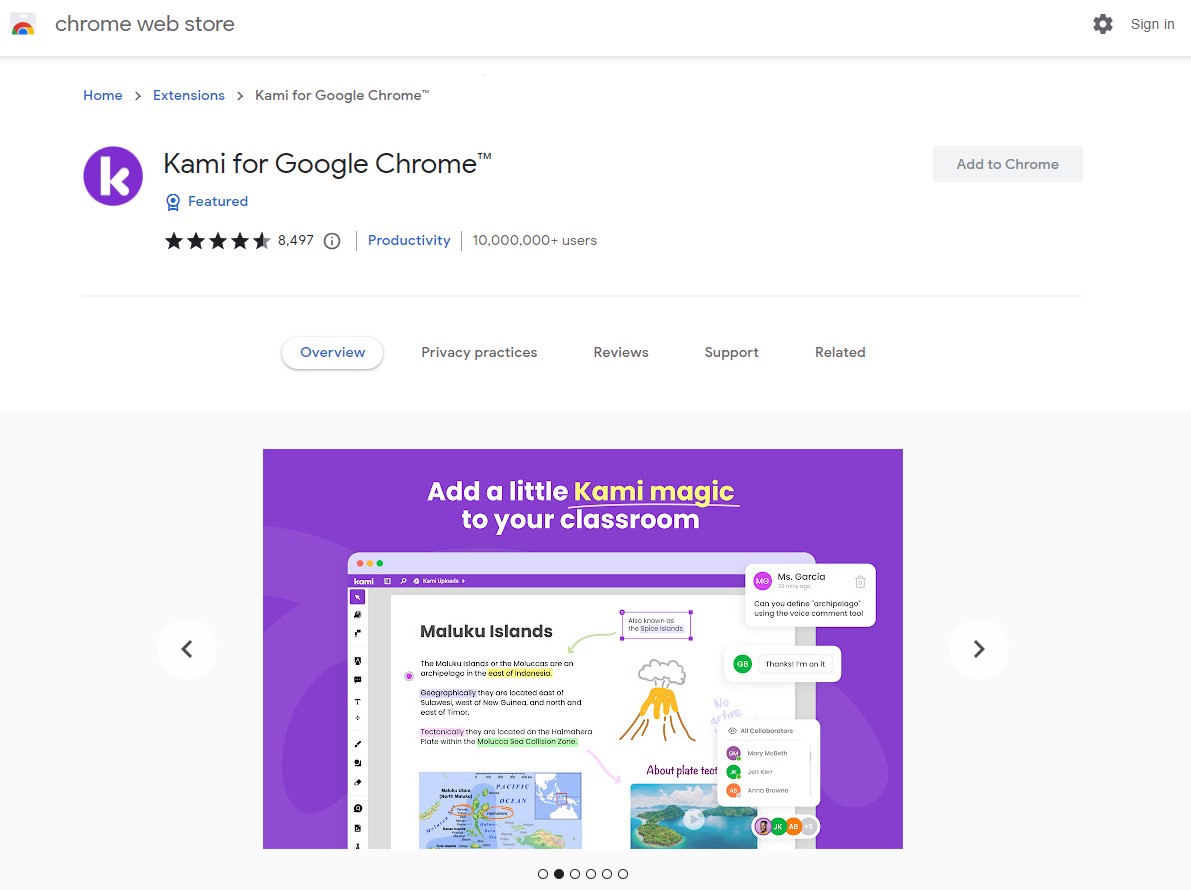
Task: Click the Kami classroom promo screenshot
Action: click(x=583, y=649)
